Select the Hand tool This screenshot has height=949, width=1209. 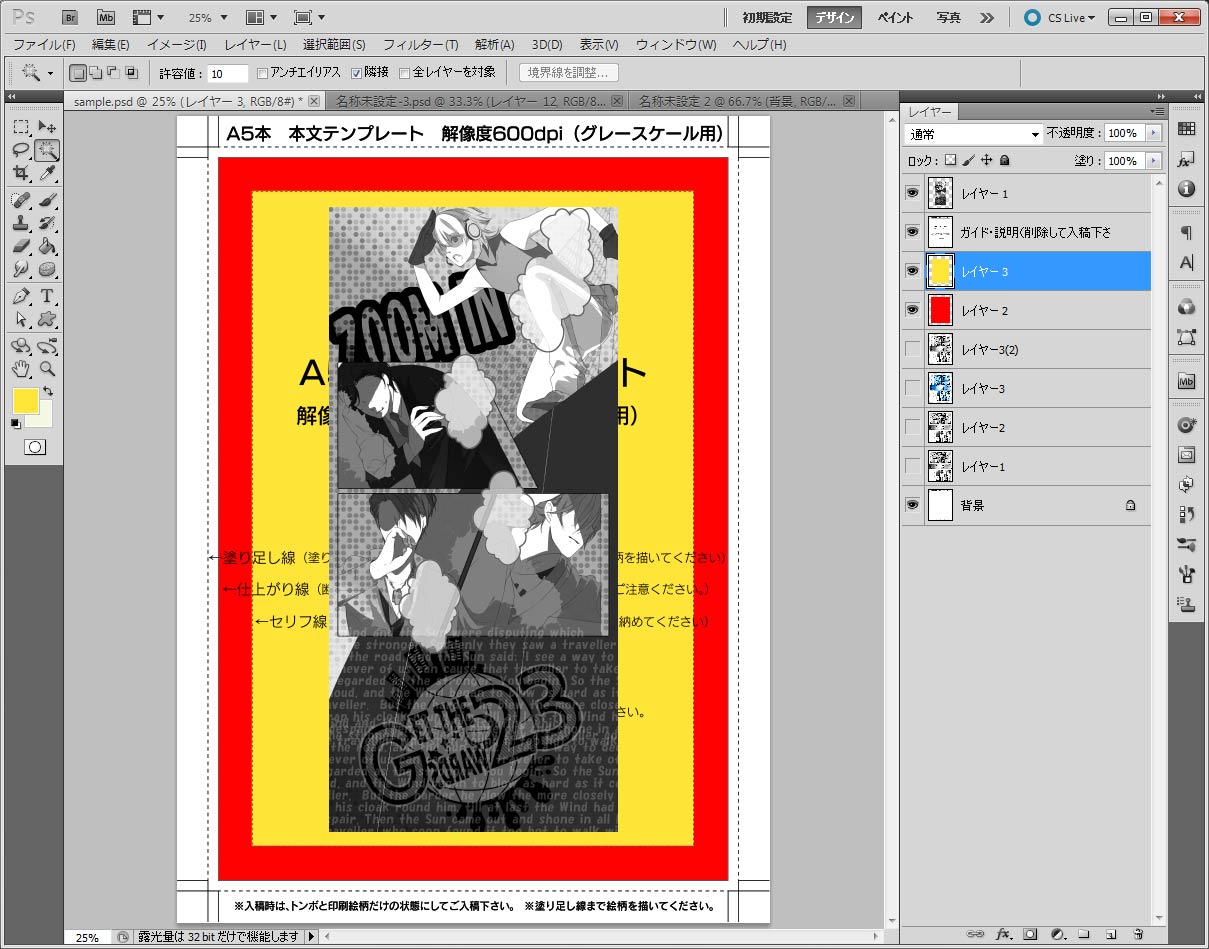coord(21,369)
